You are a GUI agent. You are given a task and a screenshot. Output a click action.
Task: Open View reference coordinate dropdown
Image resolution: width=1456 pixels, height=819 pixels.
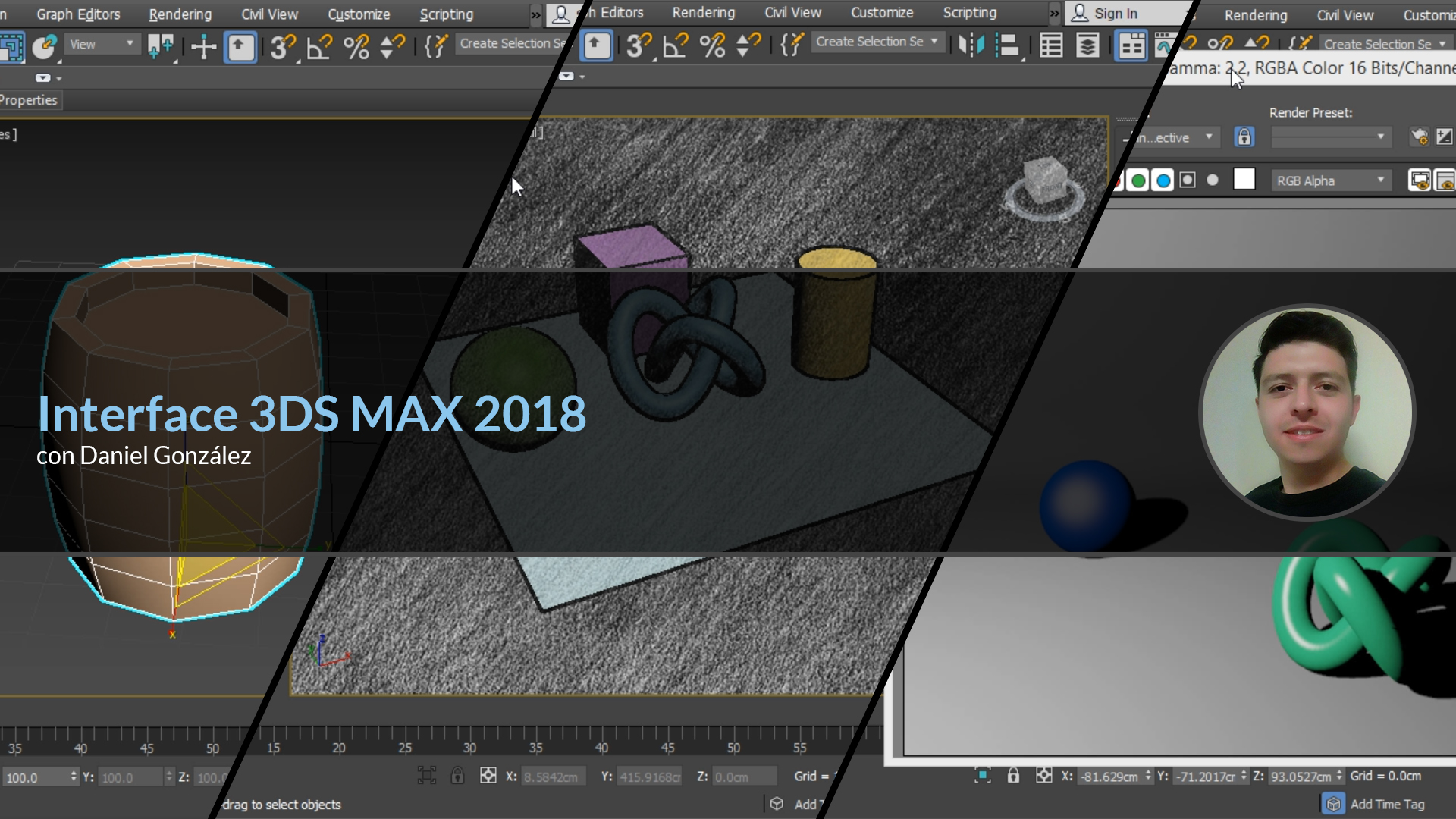102,45
